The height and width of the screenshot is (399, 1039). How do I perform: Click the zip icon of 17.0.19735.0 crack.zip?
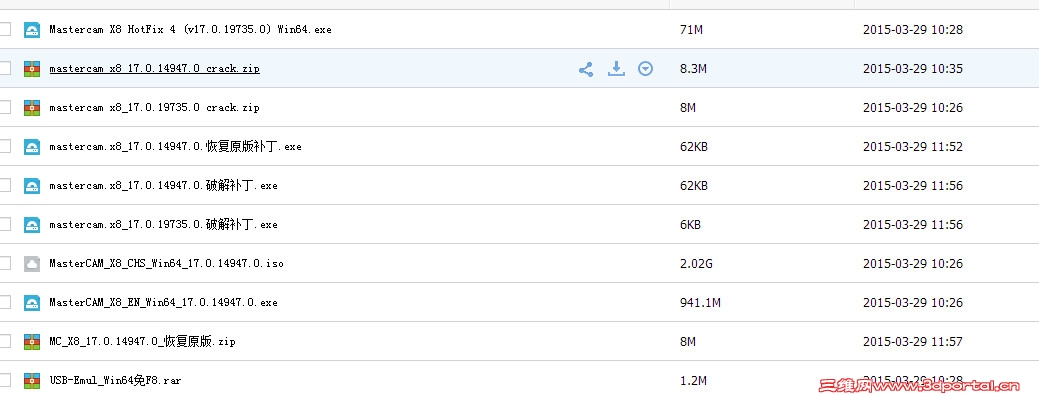32,107
